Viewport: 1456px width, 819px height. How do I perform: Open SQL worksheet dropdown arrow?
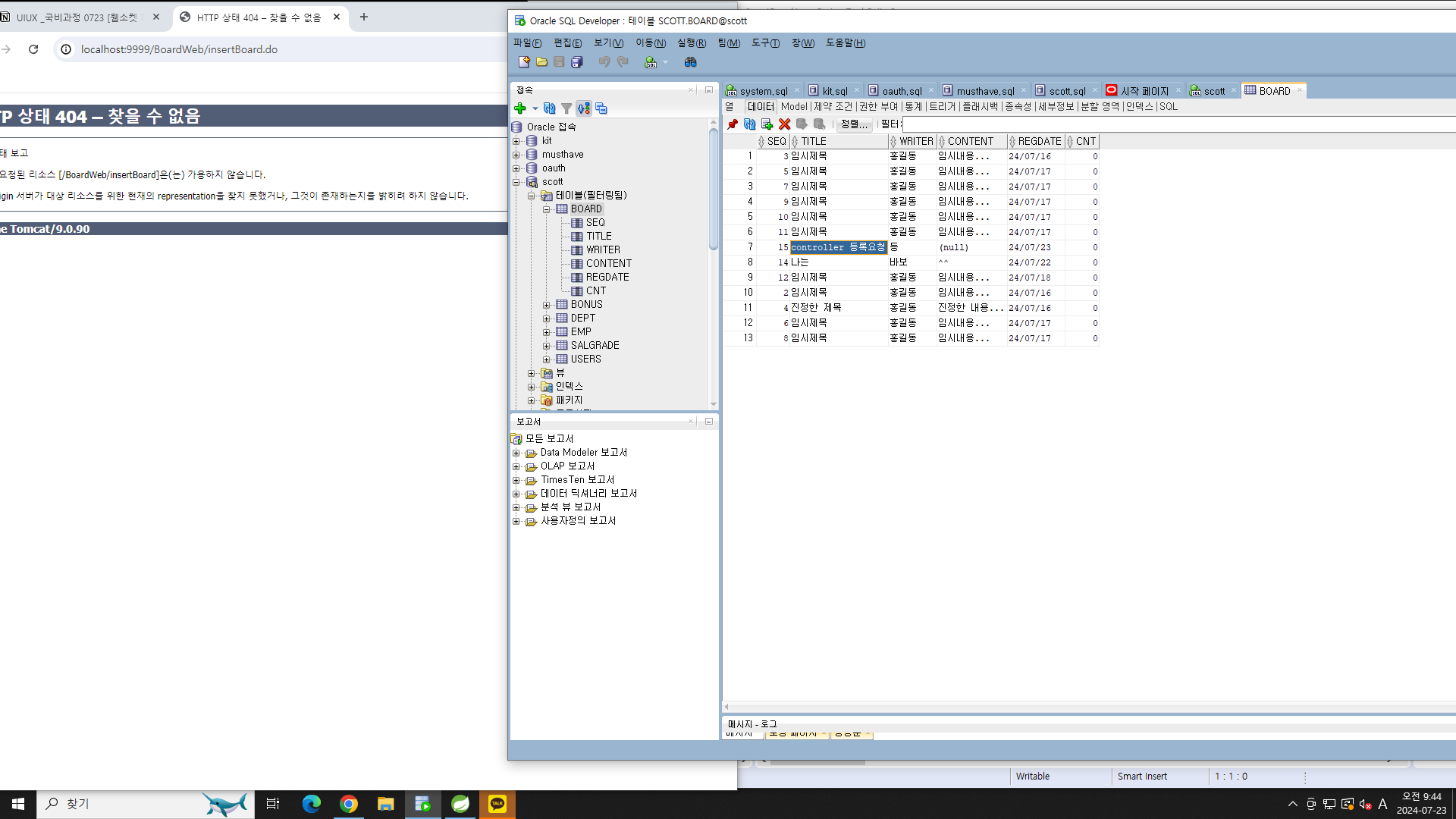point(665,62)
